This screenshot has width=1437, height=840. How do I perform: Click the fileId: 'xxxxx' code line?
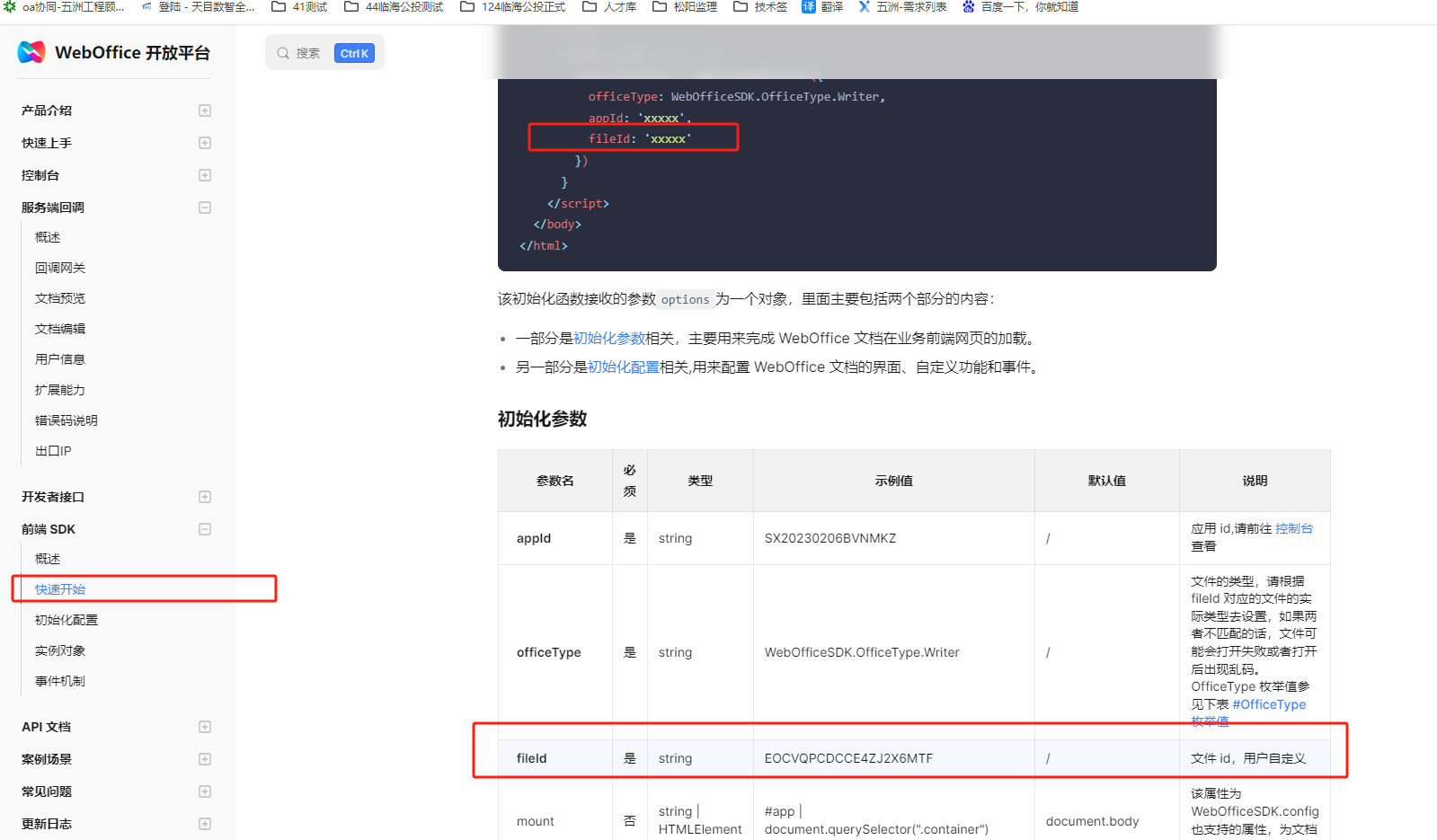pos(640,139)
